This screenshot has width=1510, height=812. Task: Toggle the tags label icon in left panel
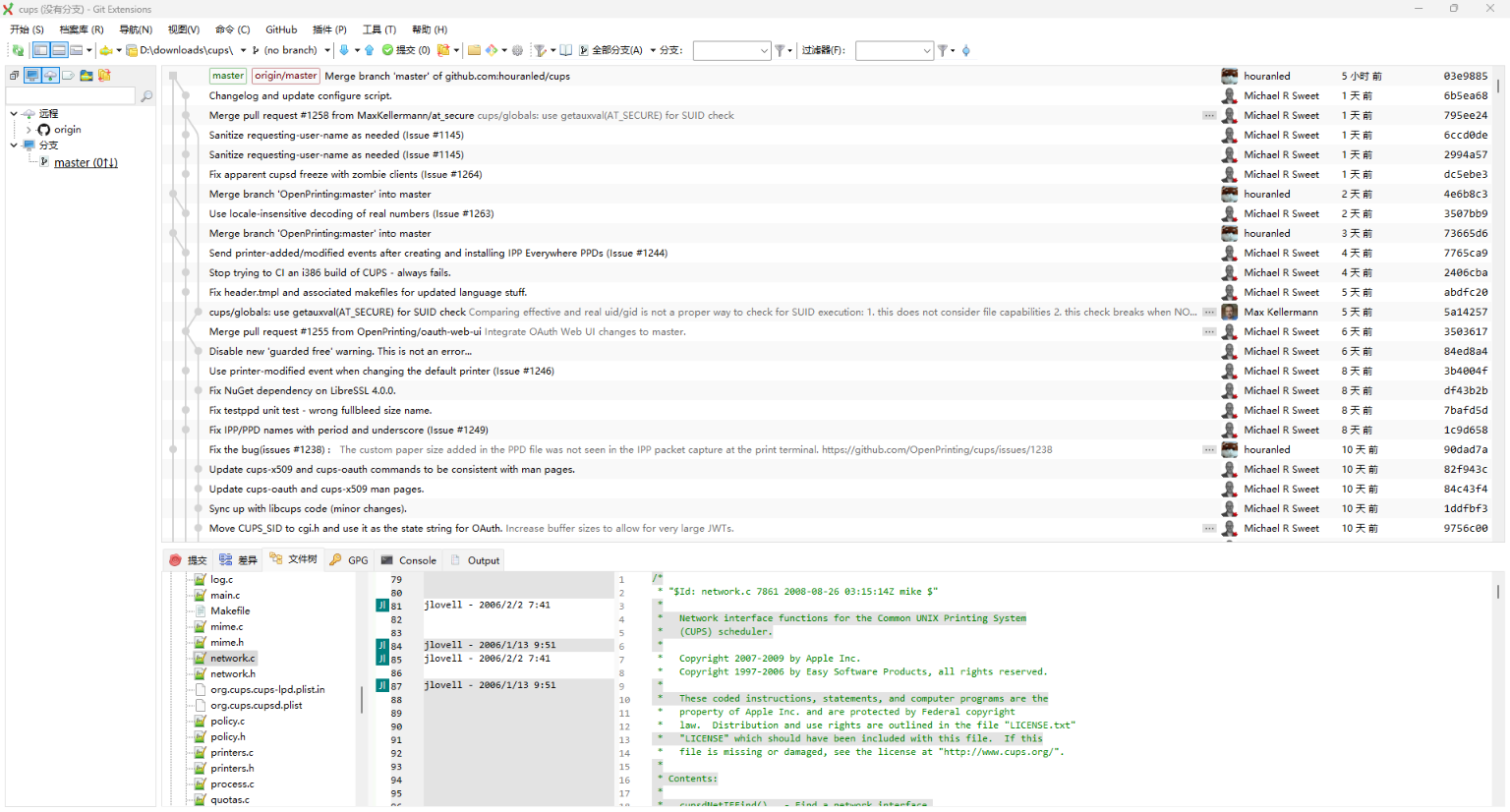(x=68, y=75)
